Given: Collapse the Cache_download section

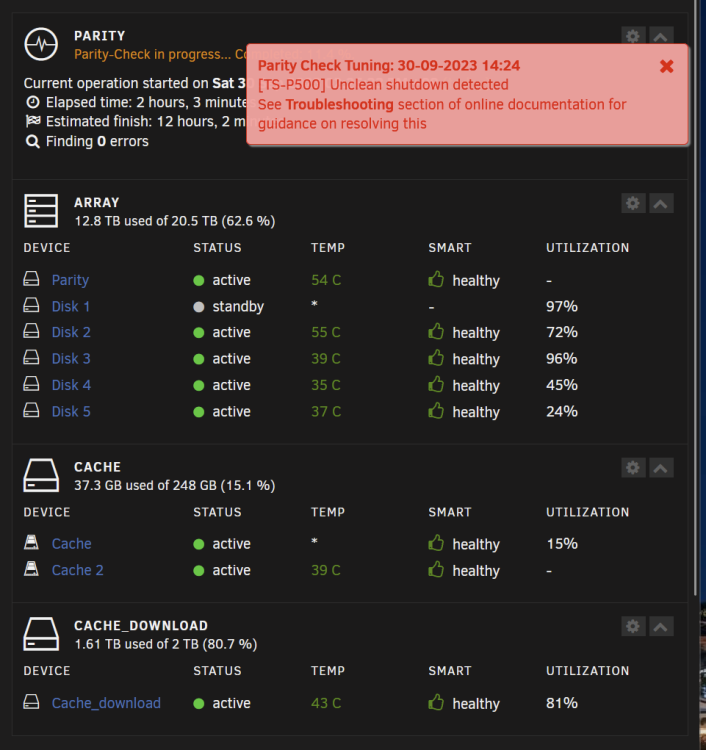Looking at the screenshot, I should point(661,626).
